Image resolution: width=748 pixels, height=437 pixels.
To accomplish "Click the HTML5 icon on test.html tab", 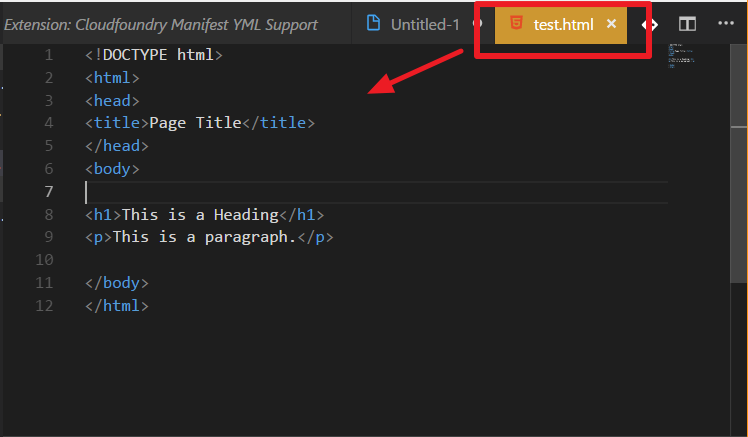I will [516, 23].
